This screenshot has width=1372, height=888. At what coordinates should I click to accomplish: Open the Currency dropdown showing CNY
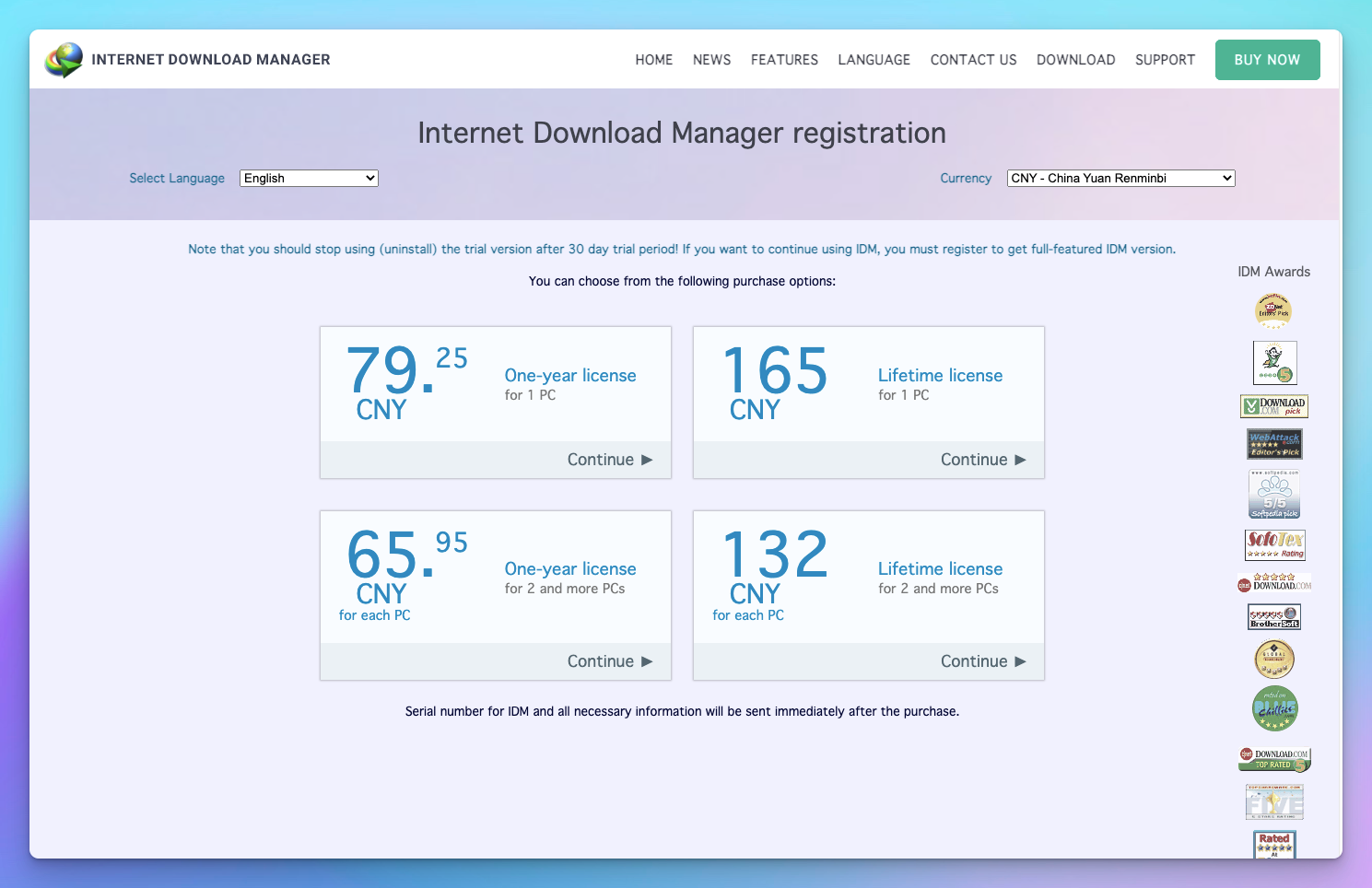point(1120,179)
